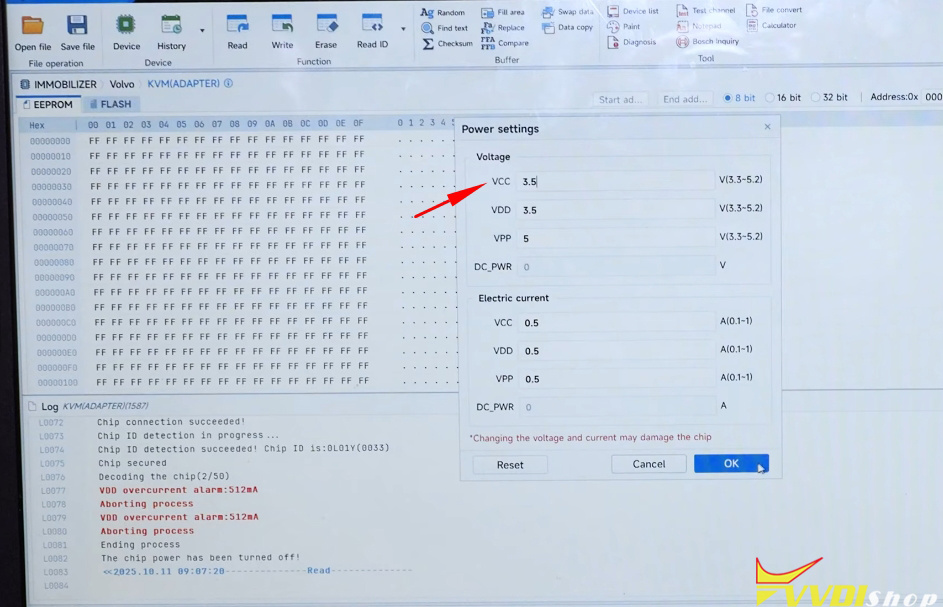This screenshot has width=943, height=607.
Task: Click the info icon beside KVM(ADAPTER)
Action: coord(228,84)
